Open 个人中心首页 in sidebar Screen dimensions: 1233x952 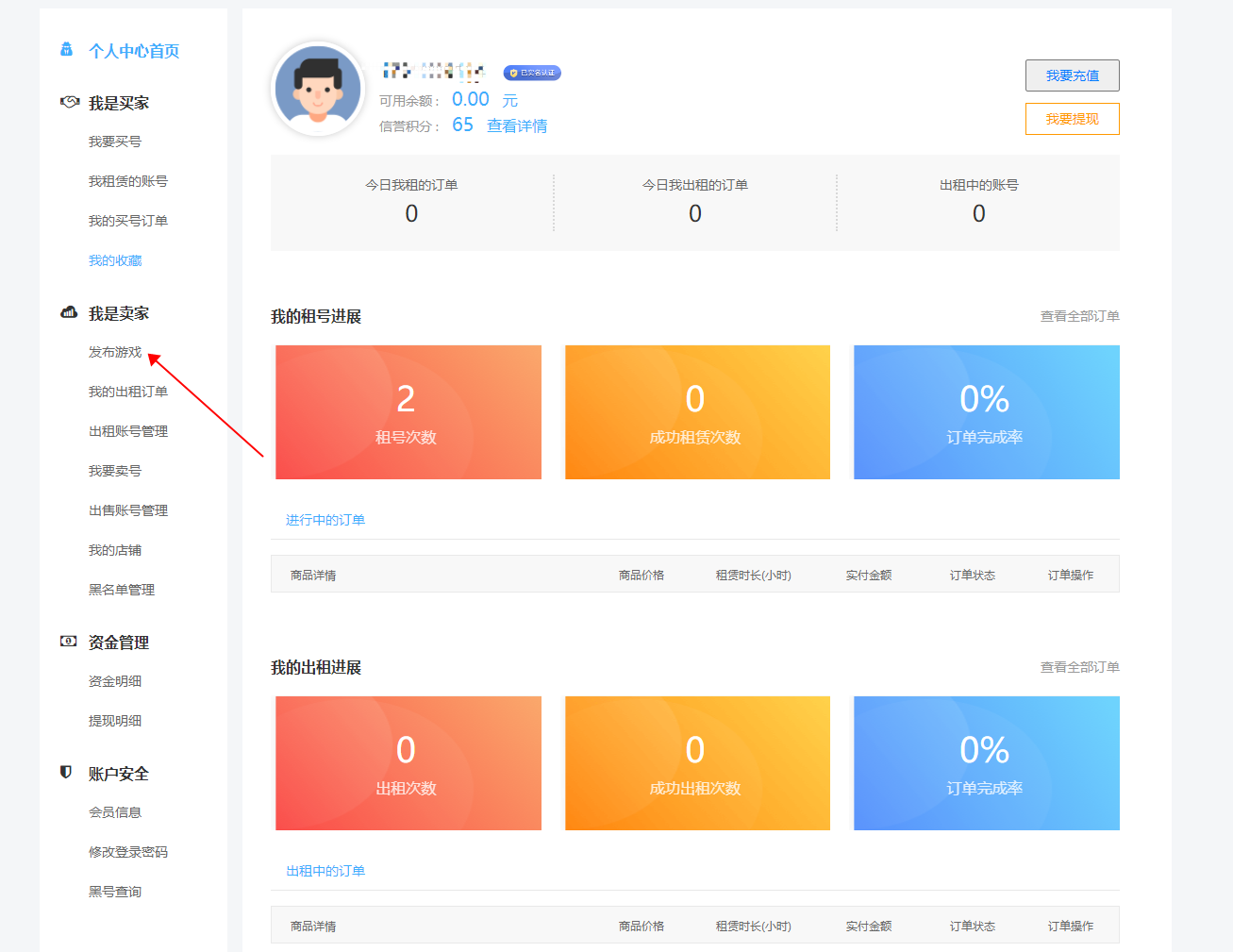tap(134, 51)
